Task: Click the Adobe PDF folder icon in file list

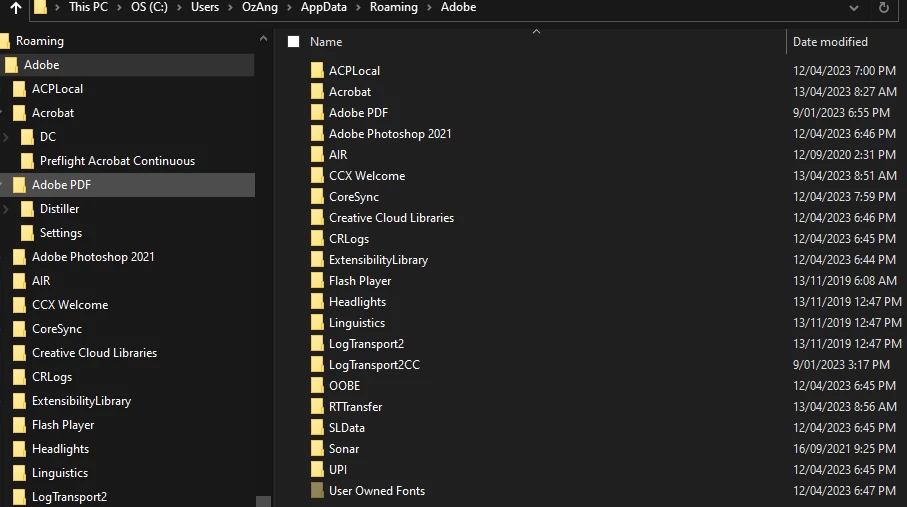Action: pyautogui.click(x=317, y=112)
